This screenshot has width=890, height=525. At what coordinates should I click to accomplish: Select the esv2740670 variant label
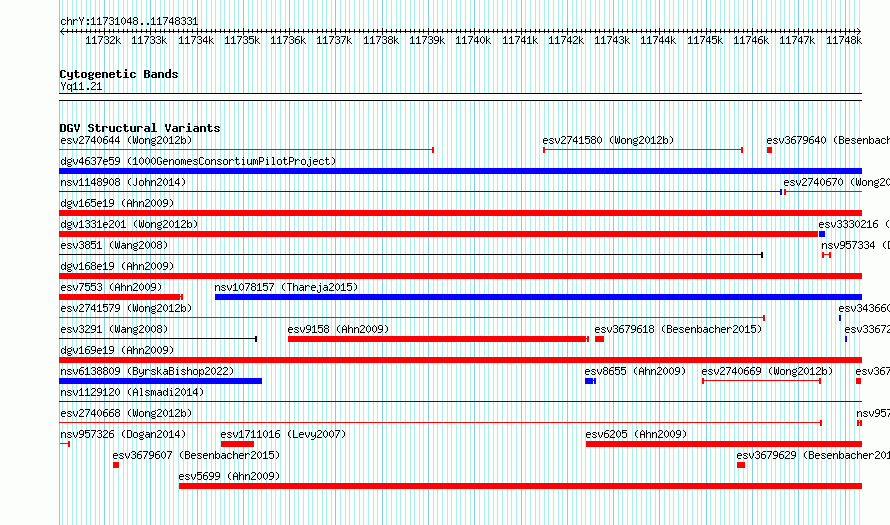click(x=837, y=182)
